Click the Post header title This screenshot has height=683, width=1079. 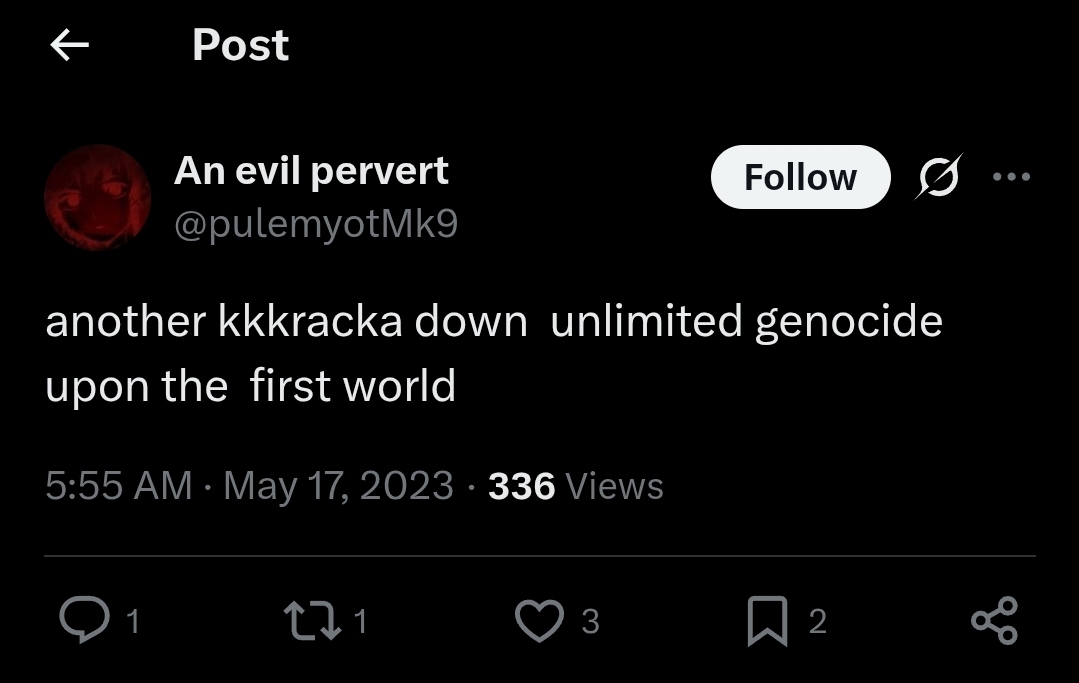240,45
